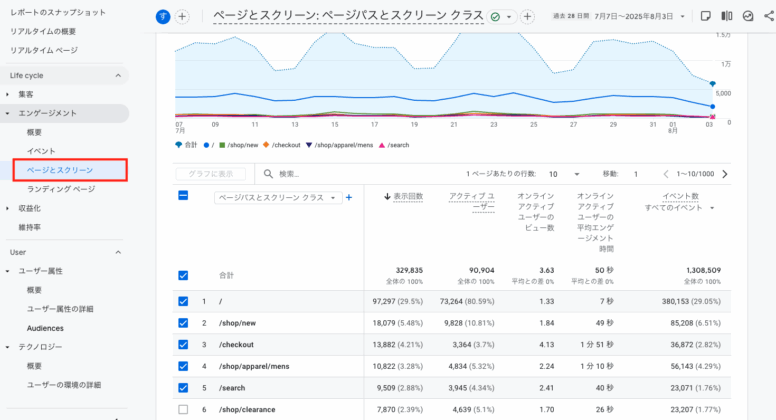Click the グラフに表示 button
The image size is (776, 420).
coord(210,174)
